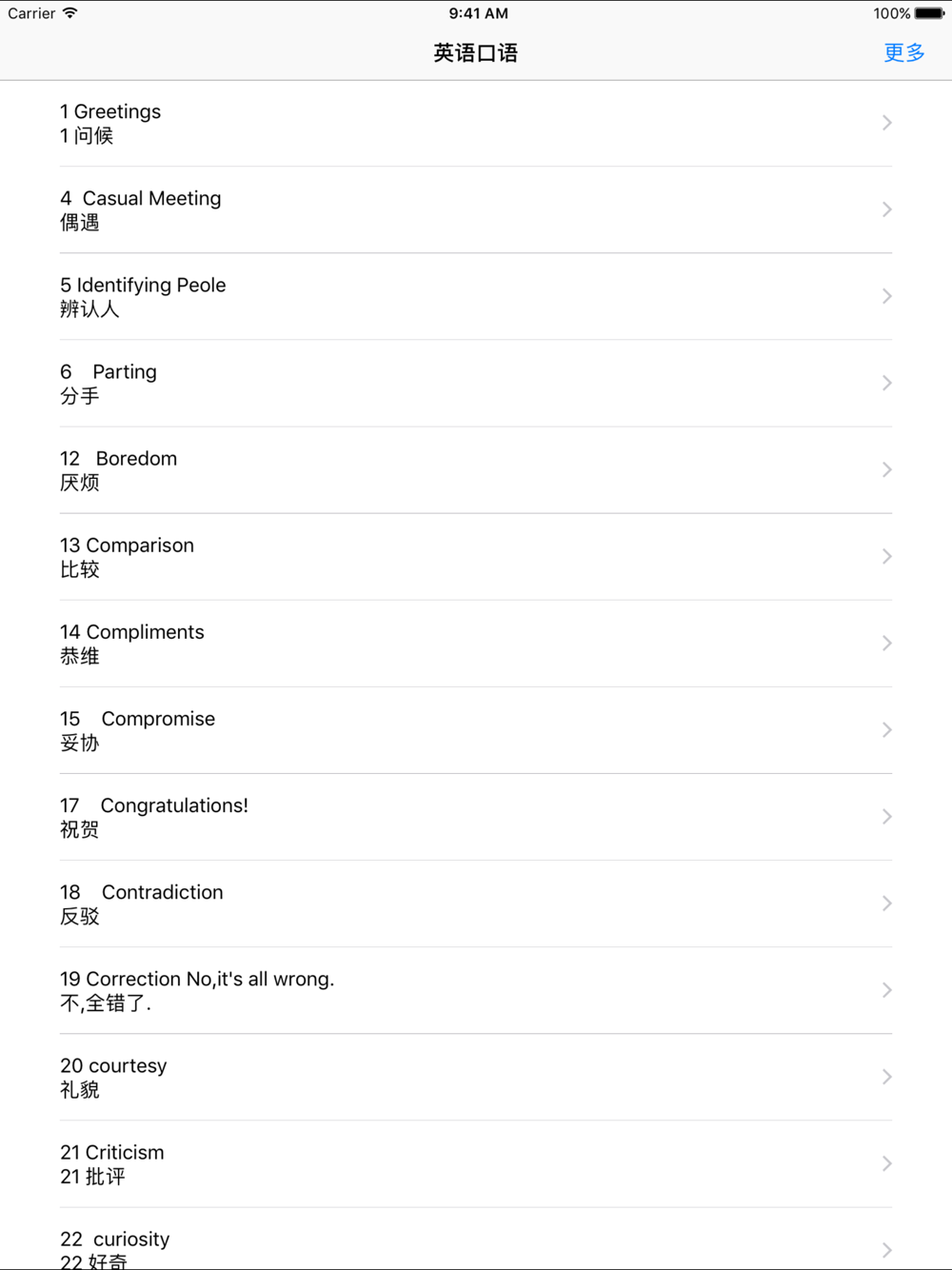Open the 4 Casual Meeting lesson
This screenshot has height=1270, width=952.
coord(476,210)
